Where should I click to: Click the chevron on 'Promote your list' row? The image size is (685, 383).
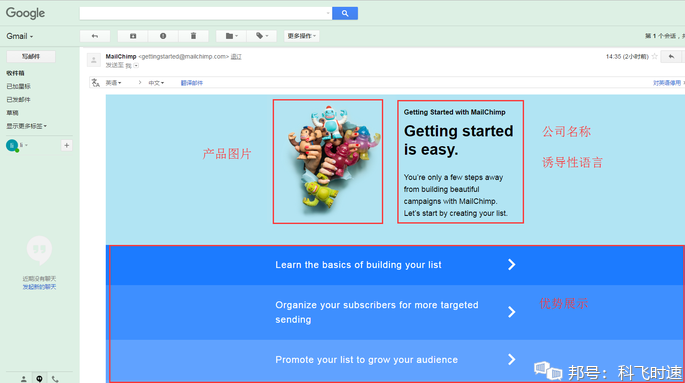pos(512,359)
